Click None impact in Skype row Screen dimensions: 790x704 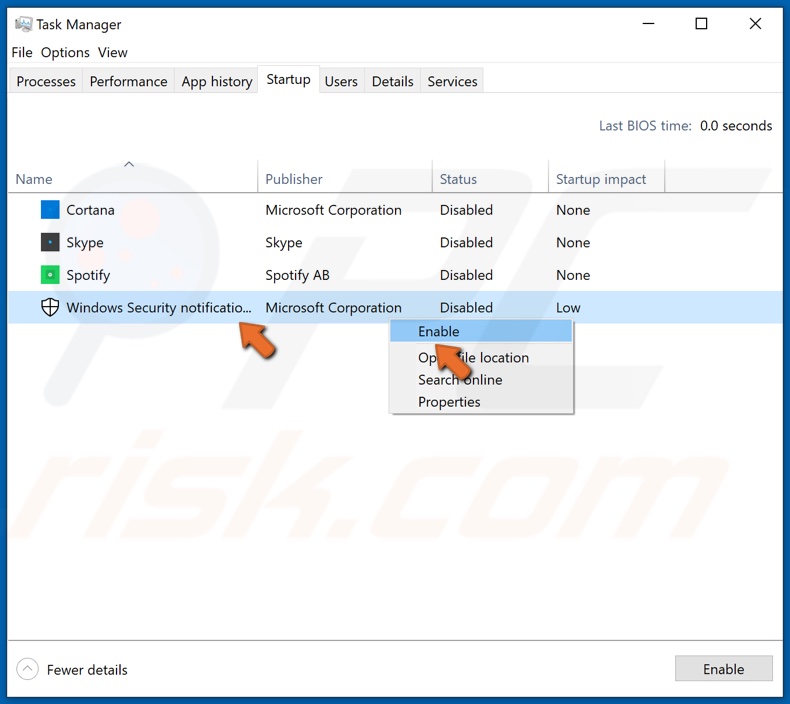tap(573, 242)
